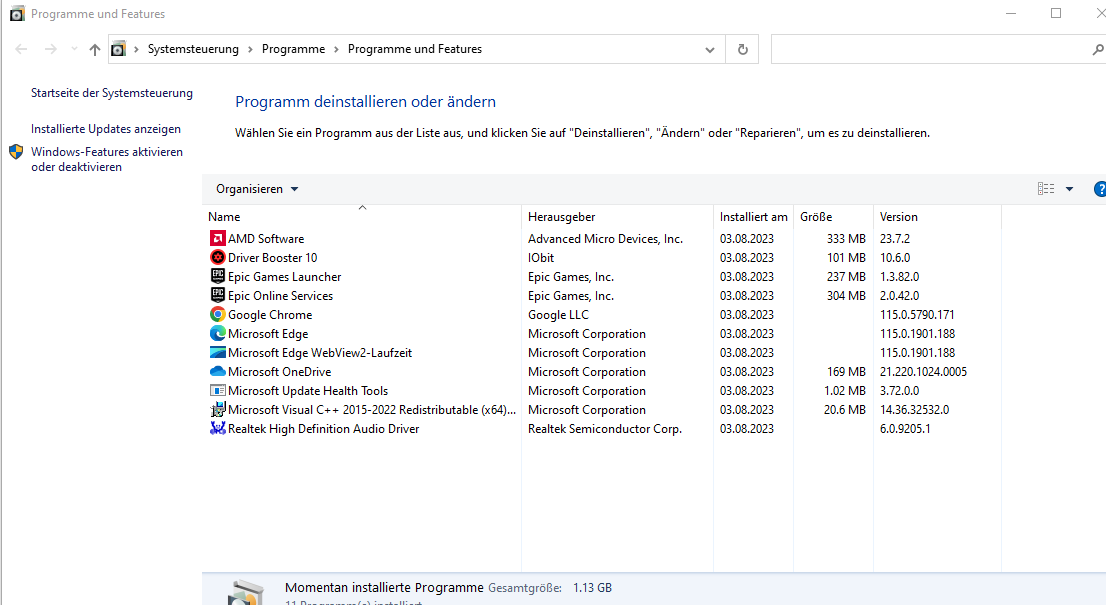Screen dimensions: 1106x605
Task: Click version 115.0.5790.171 cell
Action: pyautogui.click(x=917, y=314)
